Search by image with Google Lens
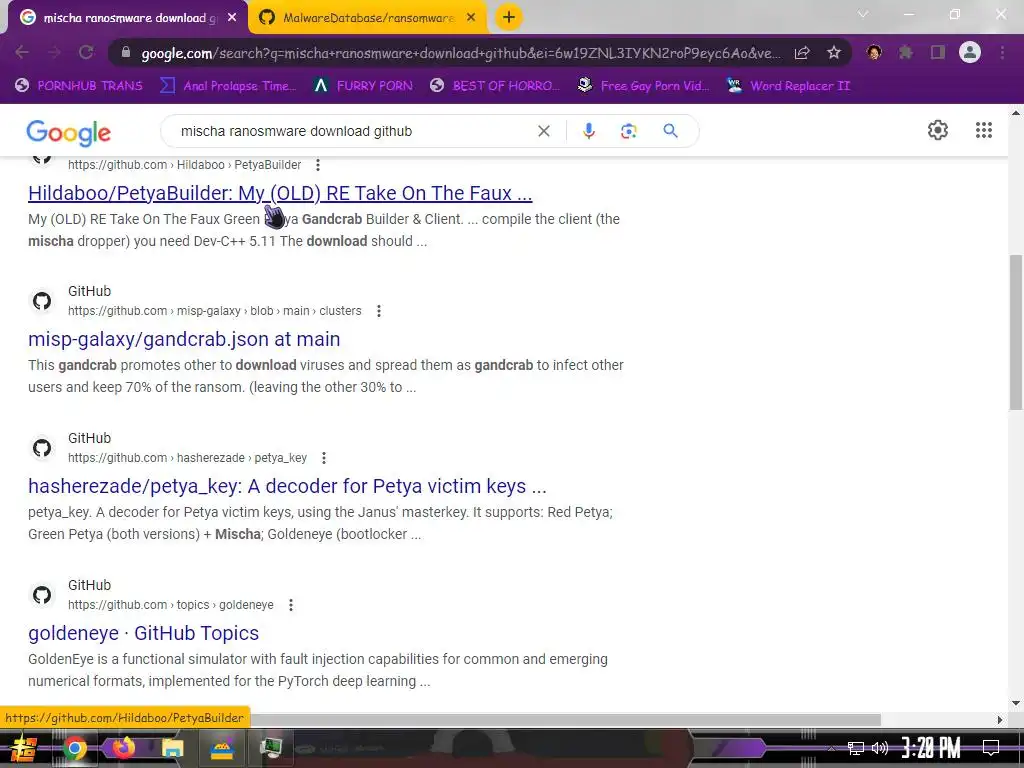This screenshot has width=1024, height=768. (x=628, y=131)
